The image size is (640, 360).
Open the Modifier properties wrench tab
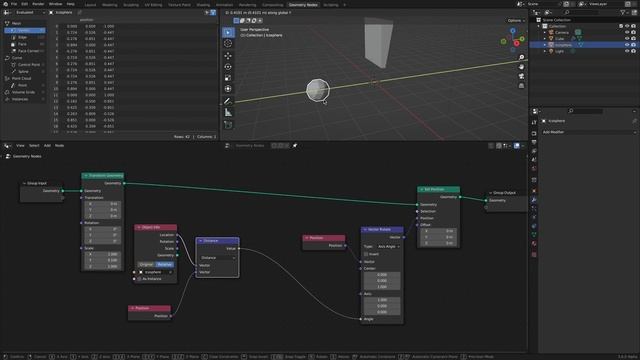pyautogui.click(x=534, y=200)
